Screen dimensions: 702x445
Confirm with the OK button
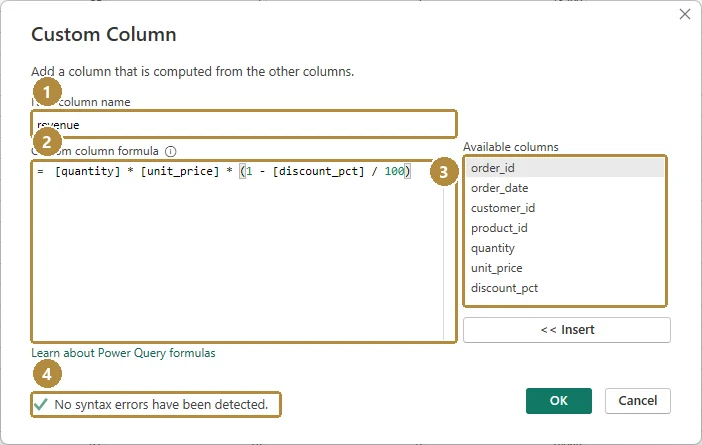[559, 401]
